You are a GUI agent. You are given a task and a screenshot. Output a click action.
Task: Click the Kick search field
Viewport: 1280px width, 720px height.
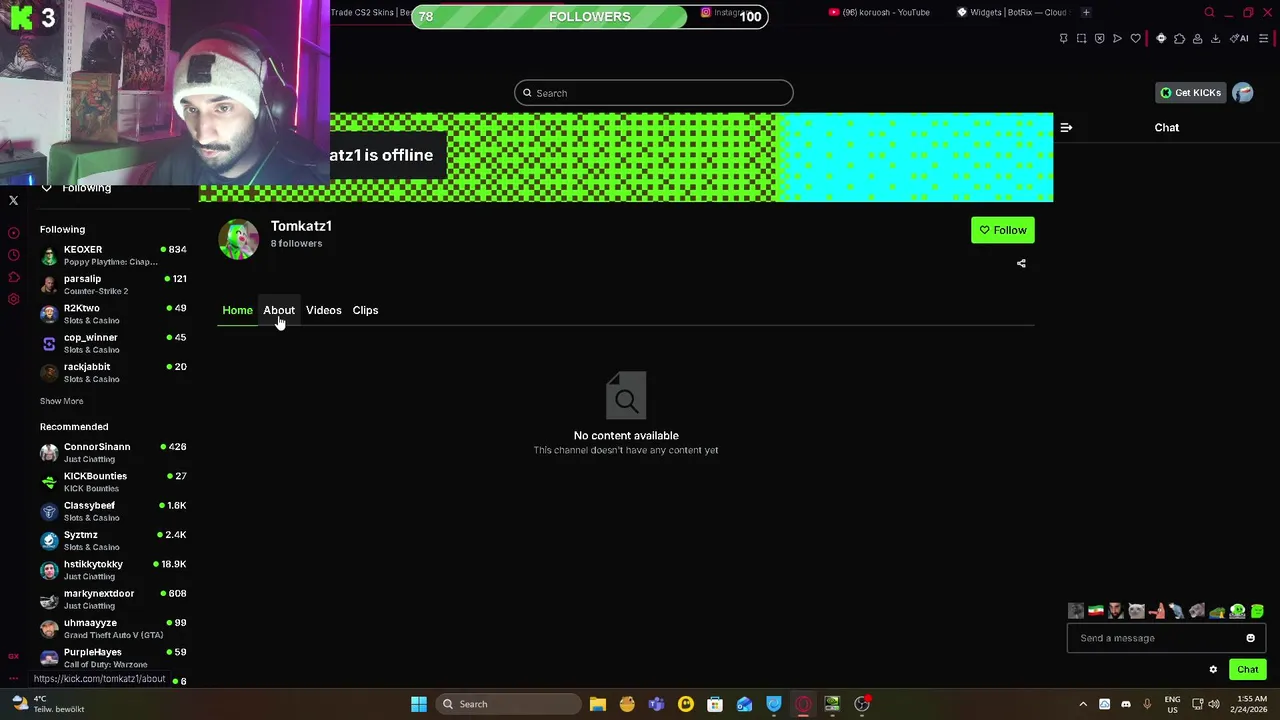pos(653,93)
